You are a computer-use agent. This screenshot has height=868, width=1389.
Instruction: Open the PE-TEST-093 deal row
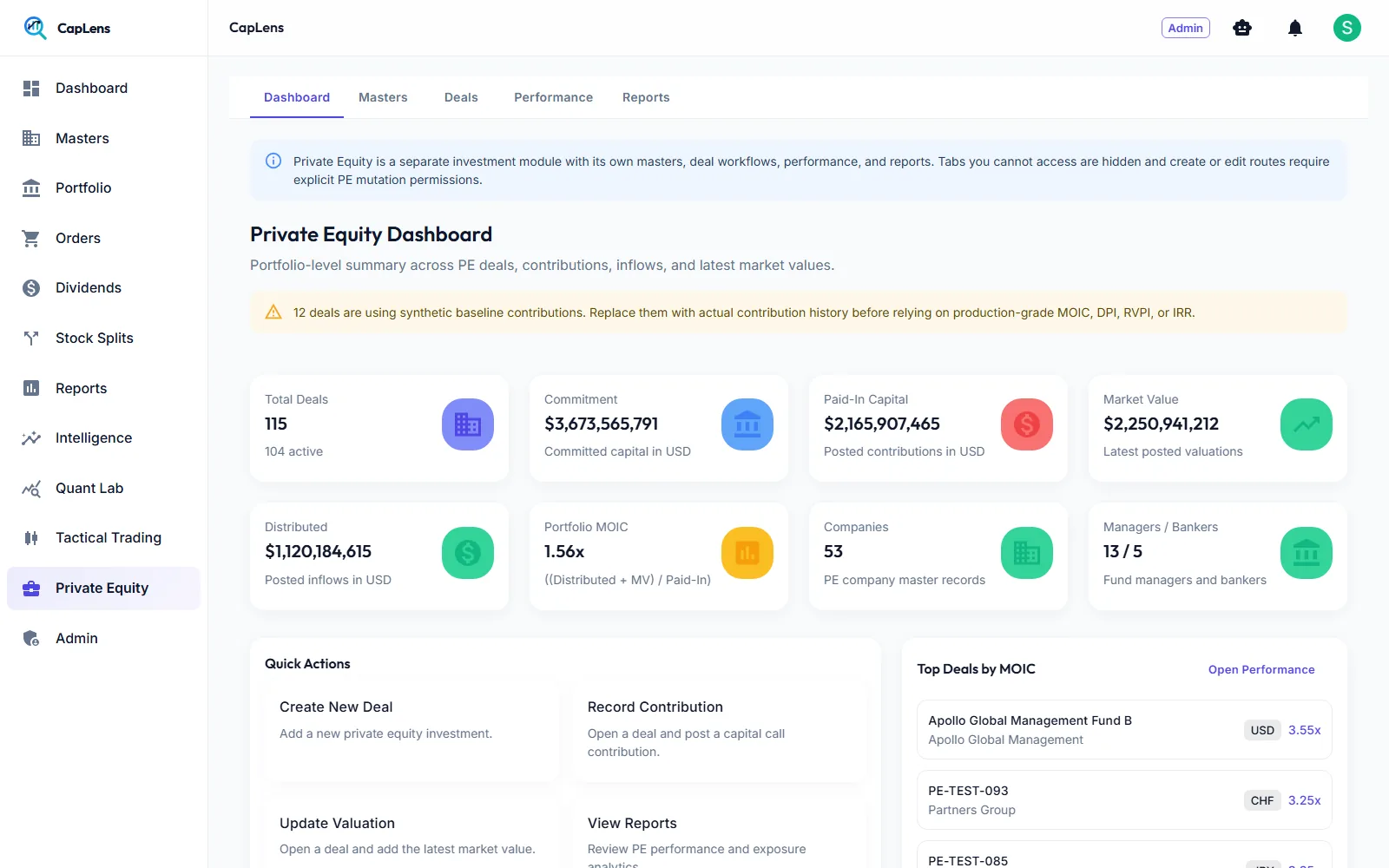coord(1124,800)
